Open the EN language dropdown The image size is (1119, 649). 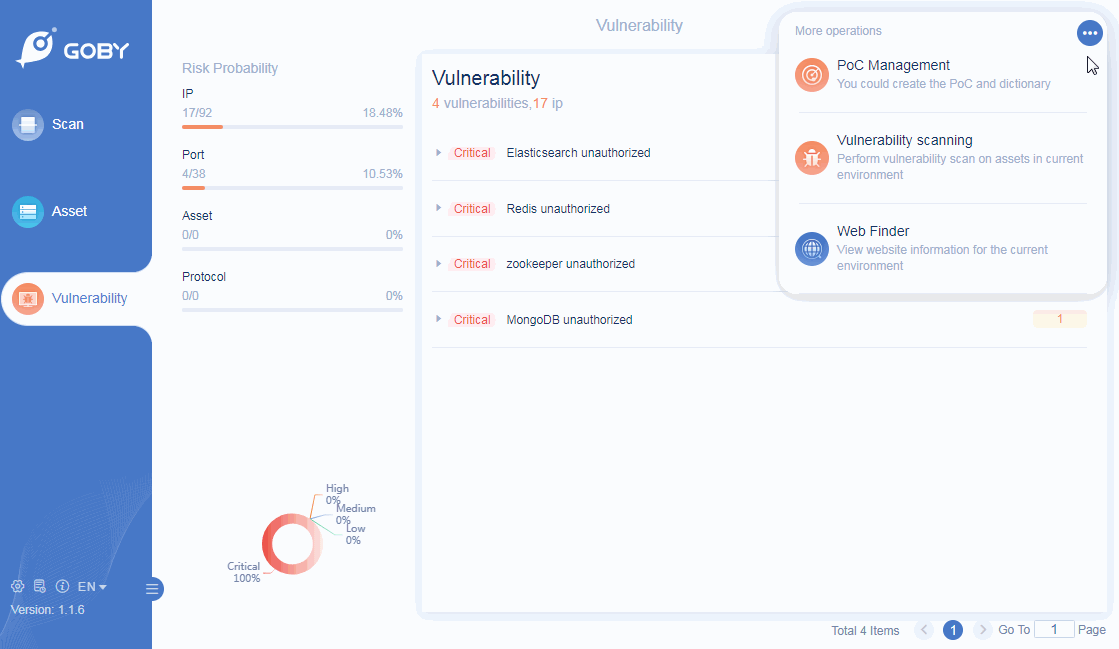pos(92,586)
